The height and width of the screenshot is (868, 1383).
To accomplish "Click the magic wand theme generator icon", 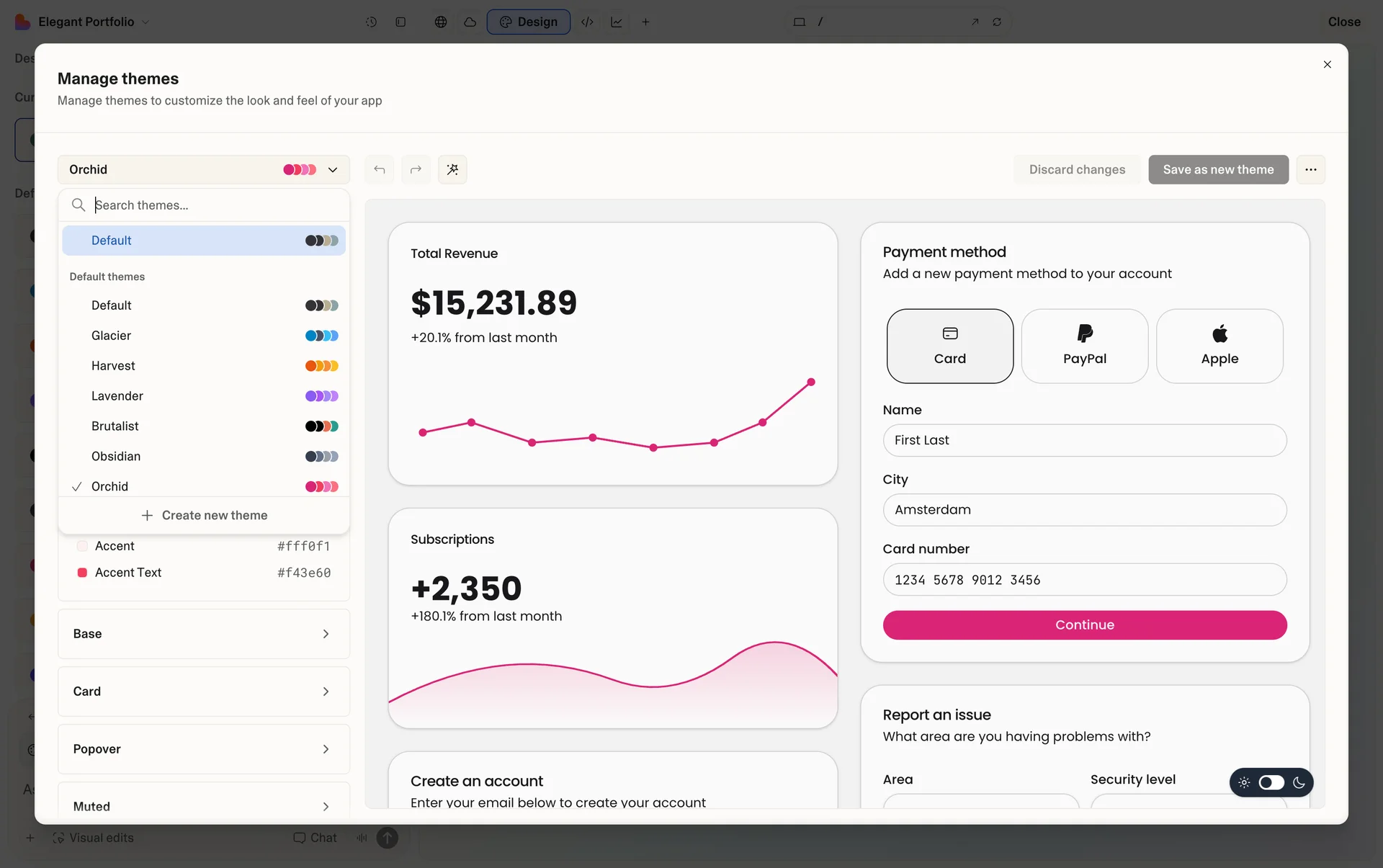I will pyautogui.click(x=452, y=169).
